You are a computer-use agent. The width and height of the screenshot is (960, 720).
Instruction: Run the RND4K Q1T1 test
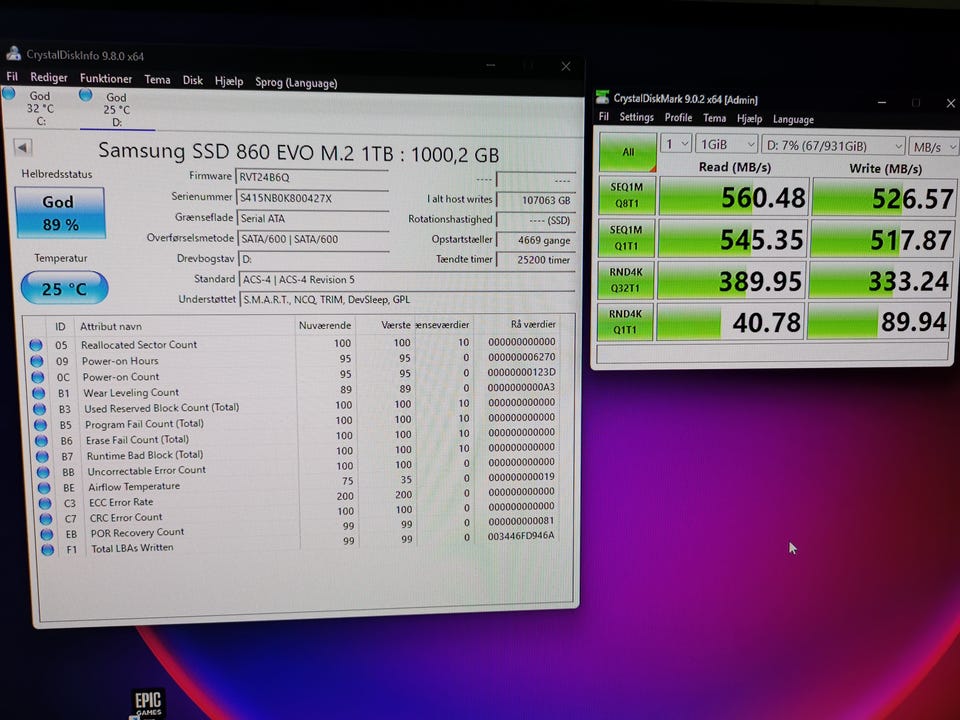pyautogui.click(x=624, y=321)
